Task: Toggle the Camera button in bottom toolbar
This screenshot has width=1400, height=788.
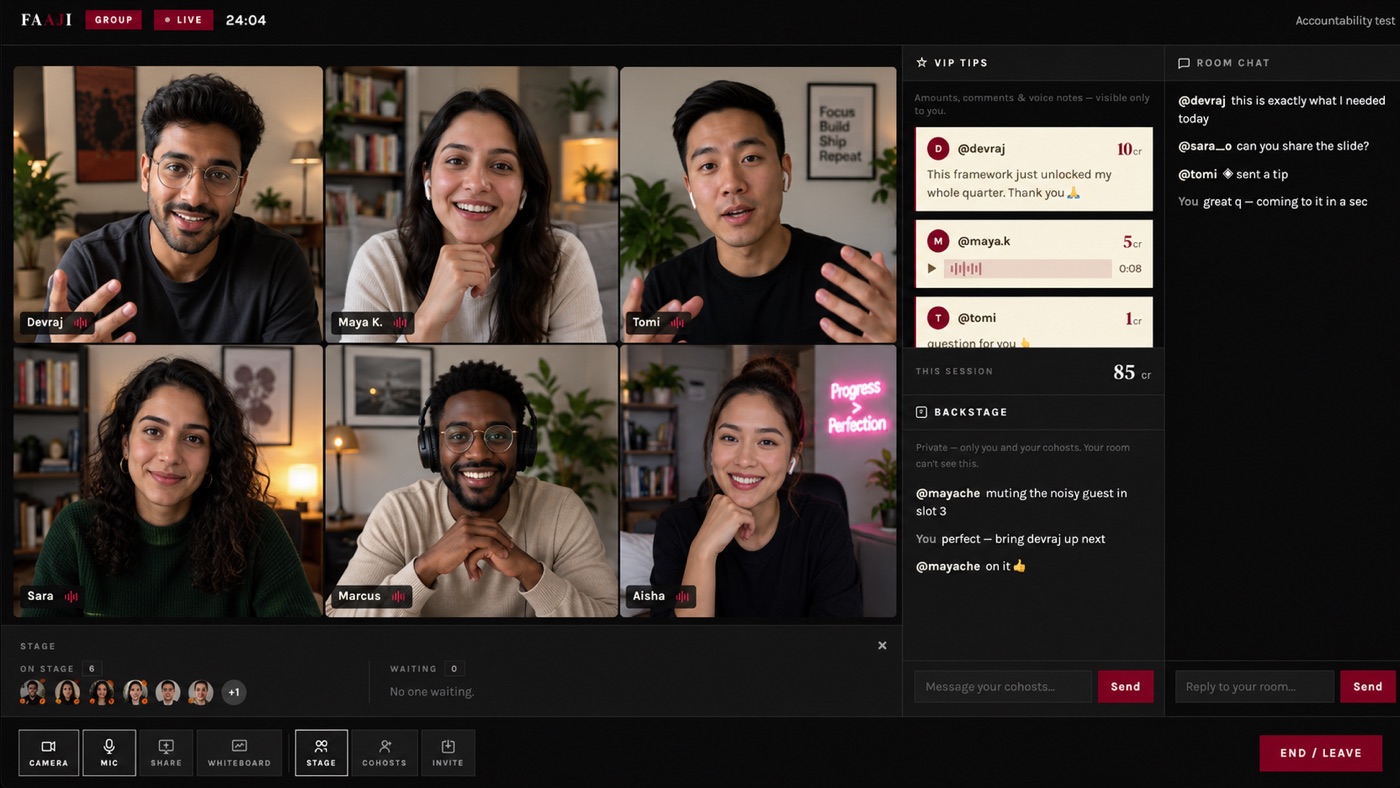Action: click(x=48, y=753)
